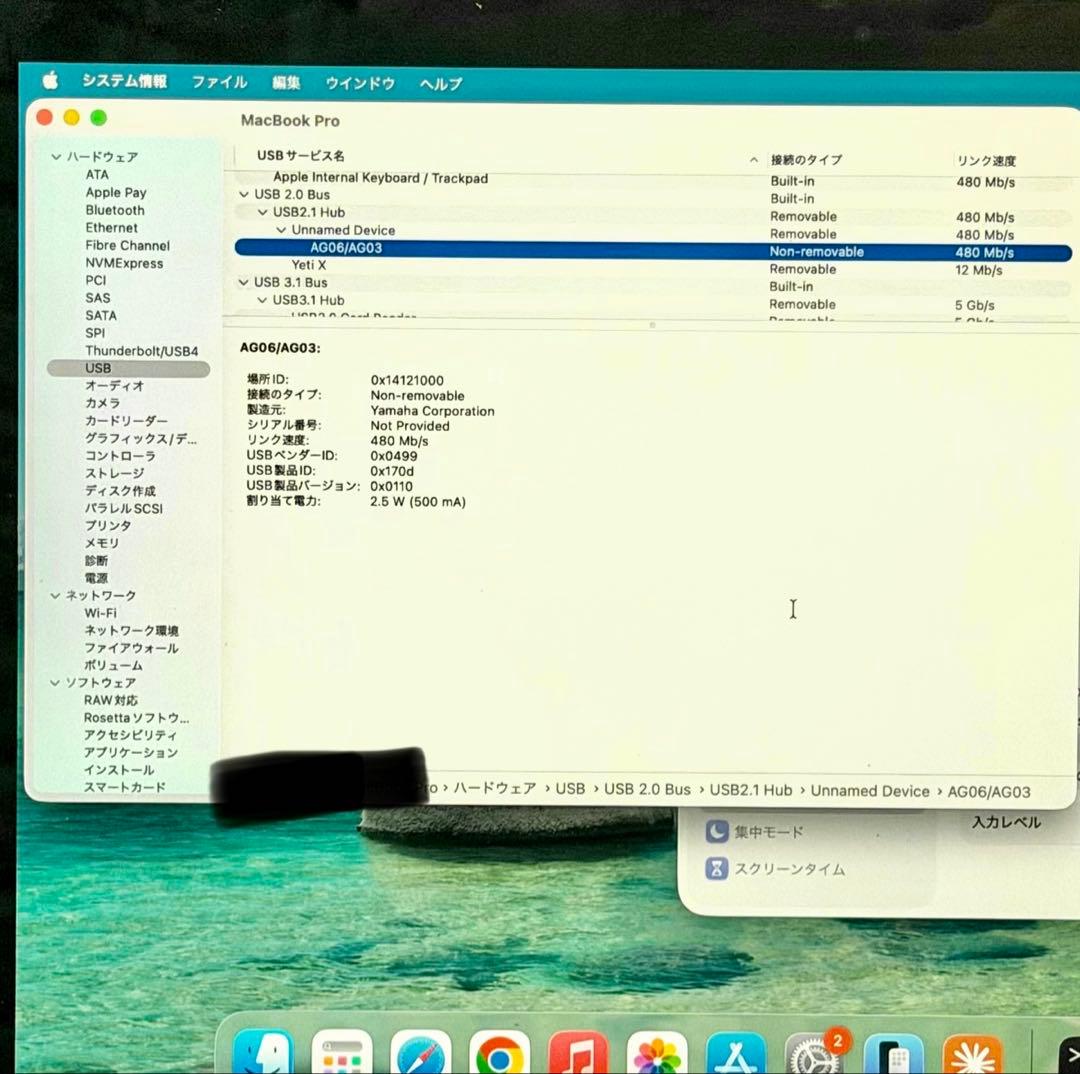This screenshot has height=1074, width=1080.
Task: Collapse the ハードウェア section in sidebar
Action: click(56, 157)
